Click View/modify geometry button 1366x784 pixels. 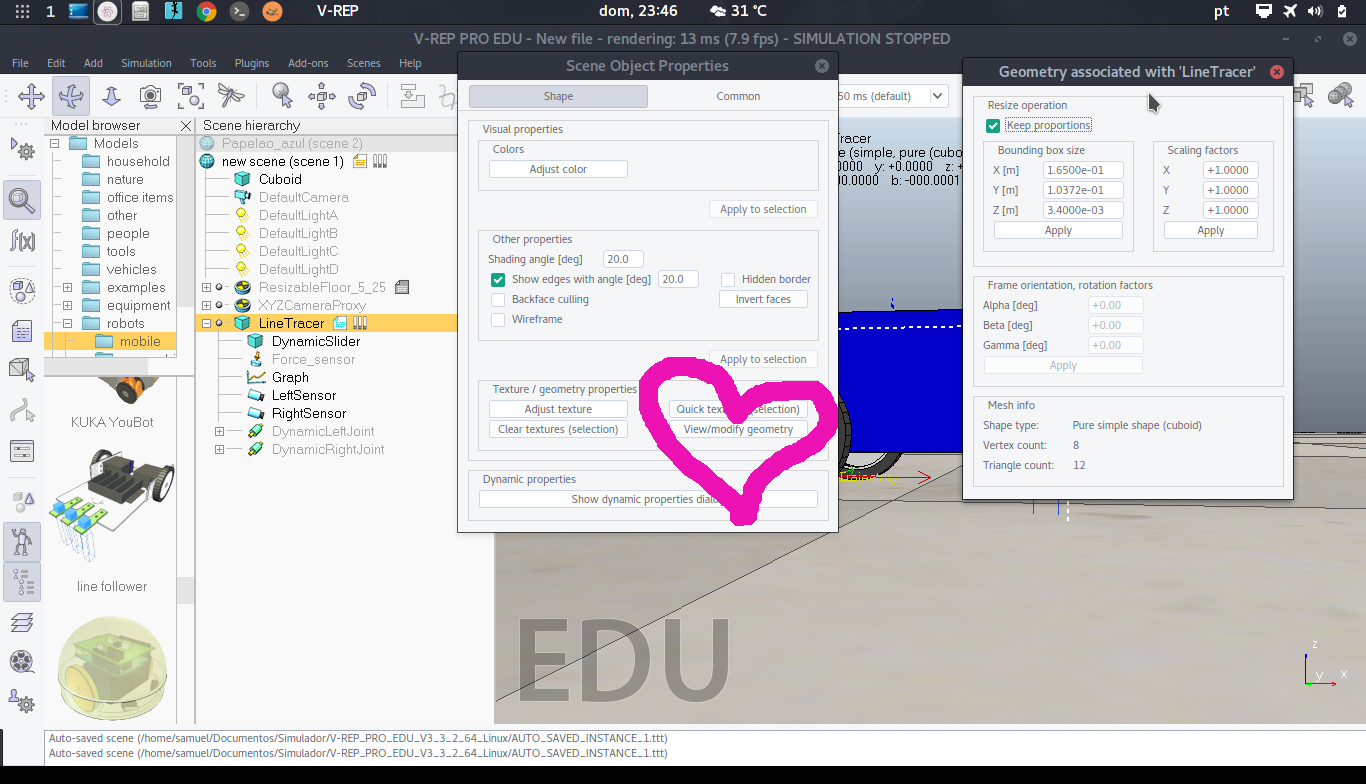pos(738,429)
